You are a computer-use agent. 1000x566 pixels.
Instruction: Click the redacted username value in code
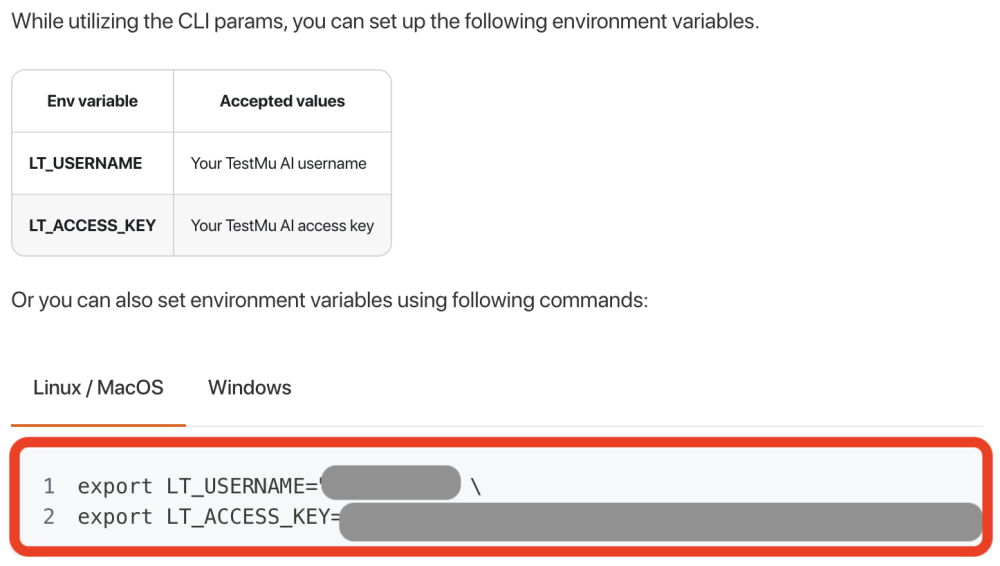click(x=390, y=484)
